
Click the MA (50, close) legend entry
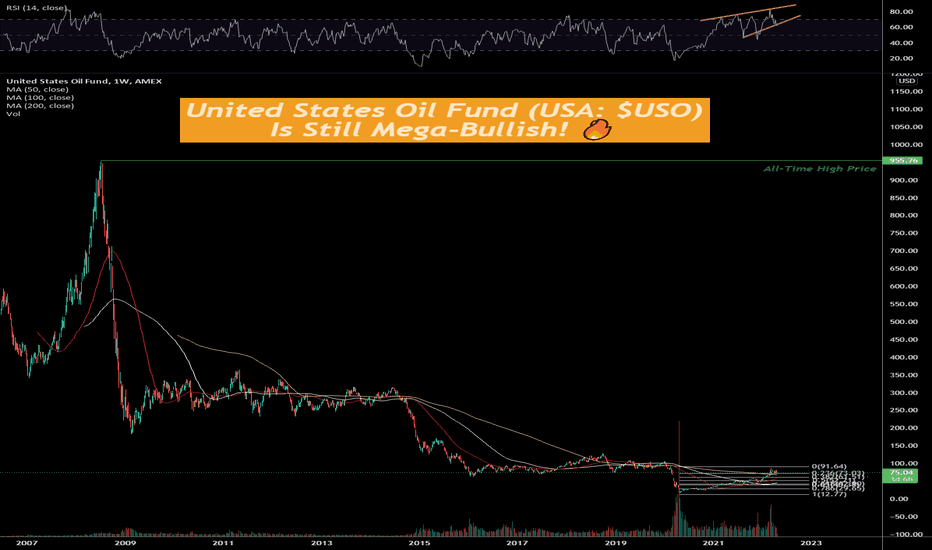coord(37,89)
